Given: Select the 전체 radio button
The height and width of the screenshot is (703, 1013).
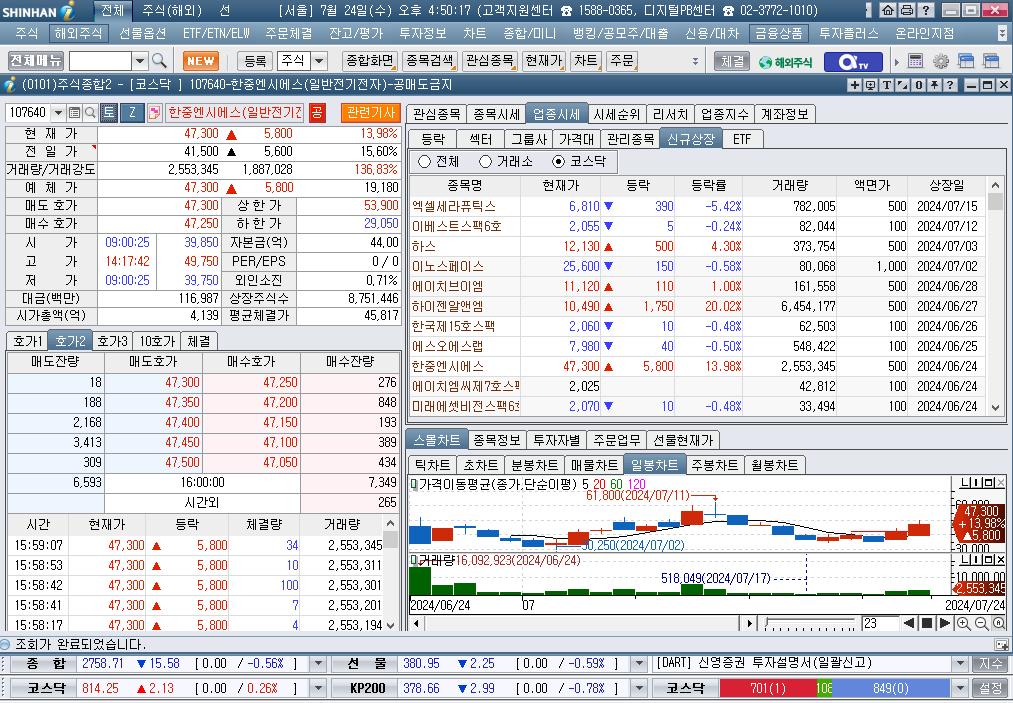Looking at the screenshot, I should (x=424, y=162).
